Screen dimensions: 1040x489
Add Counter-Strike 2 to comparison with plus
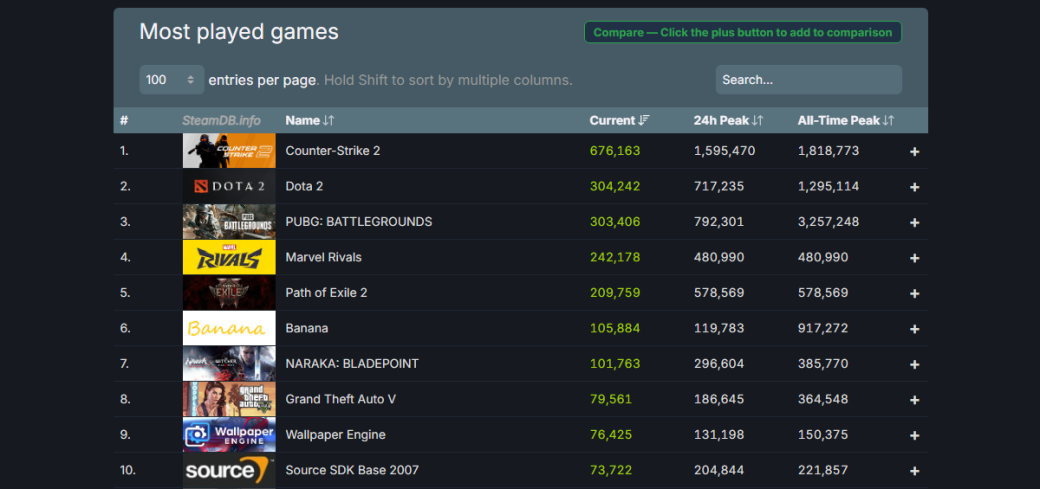[914, 151]
